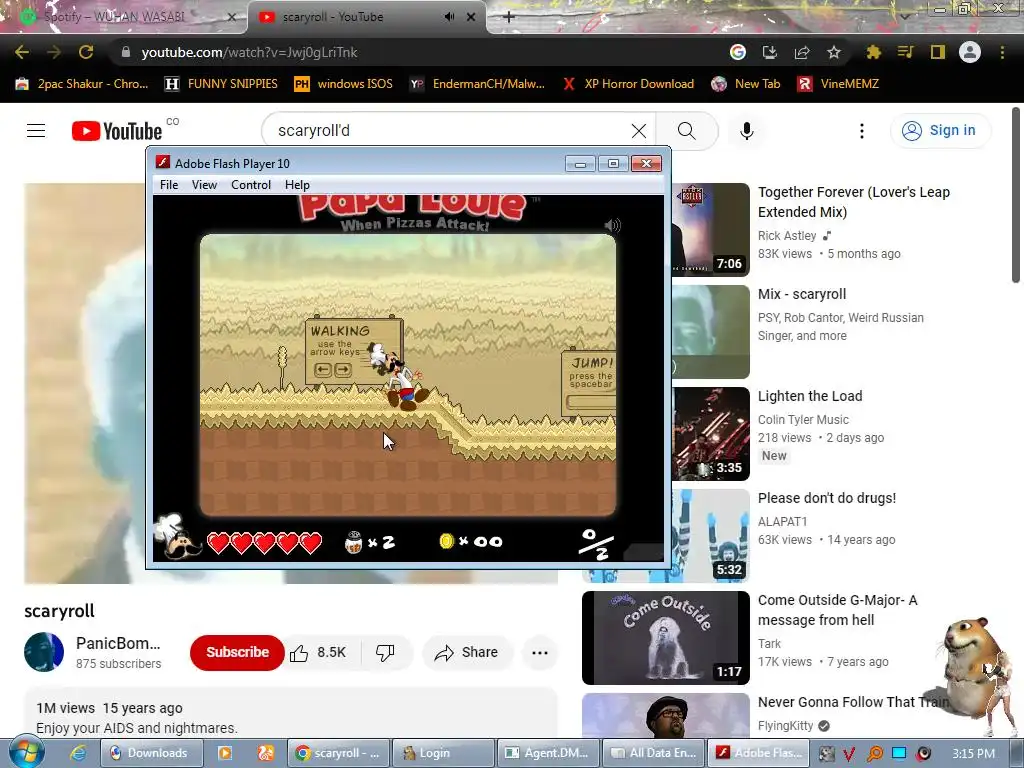Run the YouTube search magnifier button
This screenshot has width=1024, height=768.
[686, 131]
